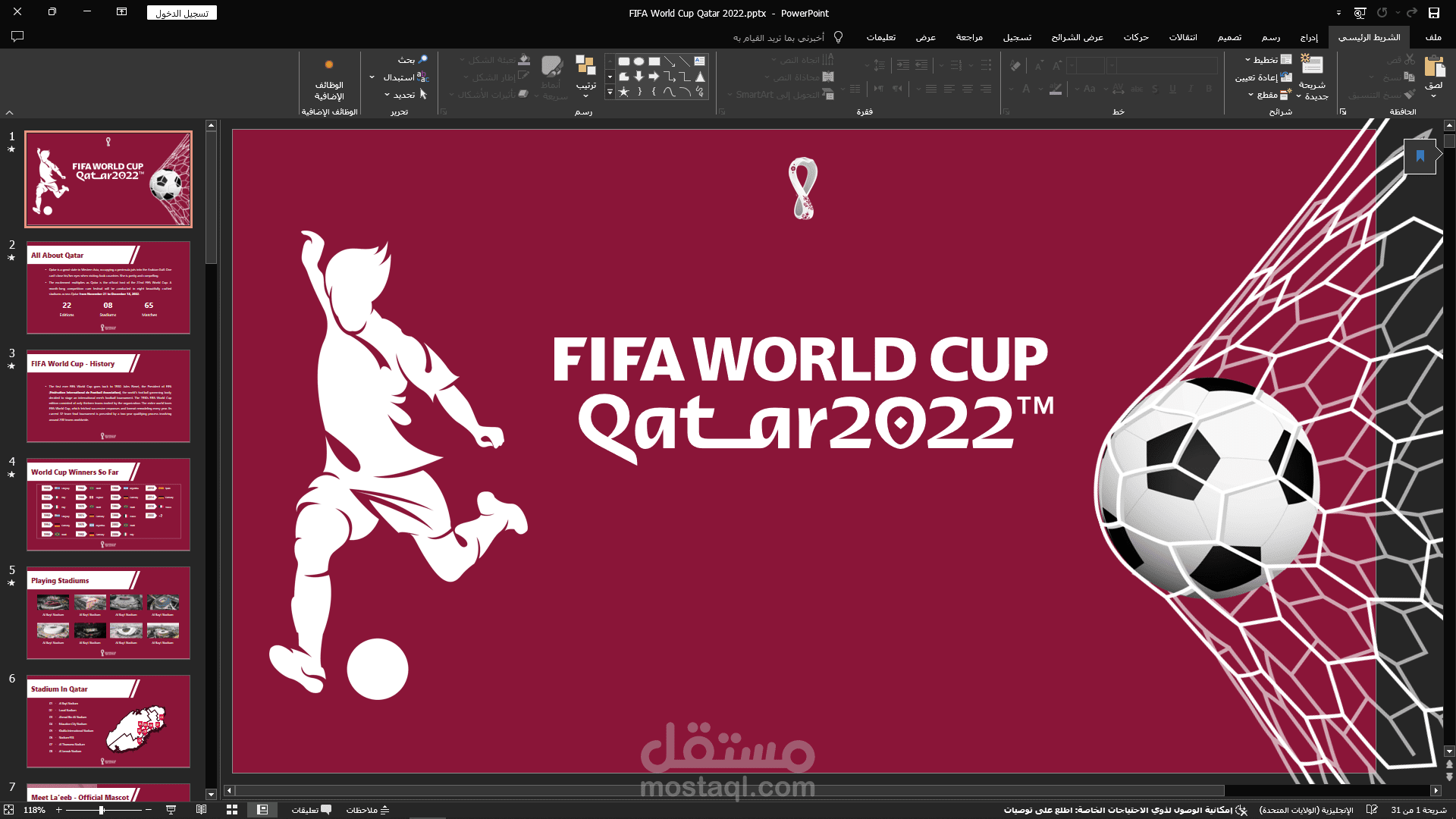Open the Select (تحديد) dropdown
Viewport: 1456px width, 819px height.
[x=406, y=95]
